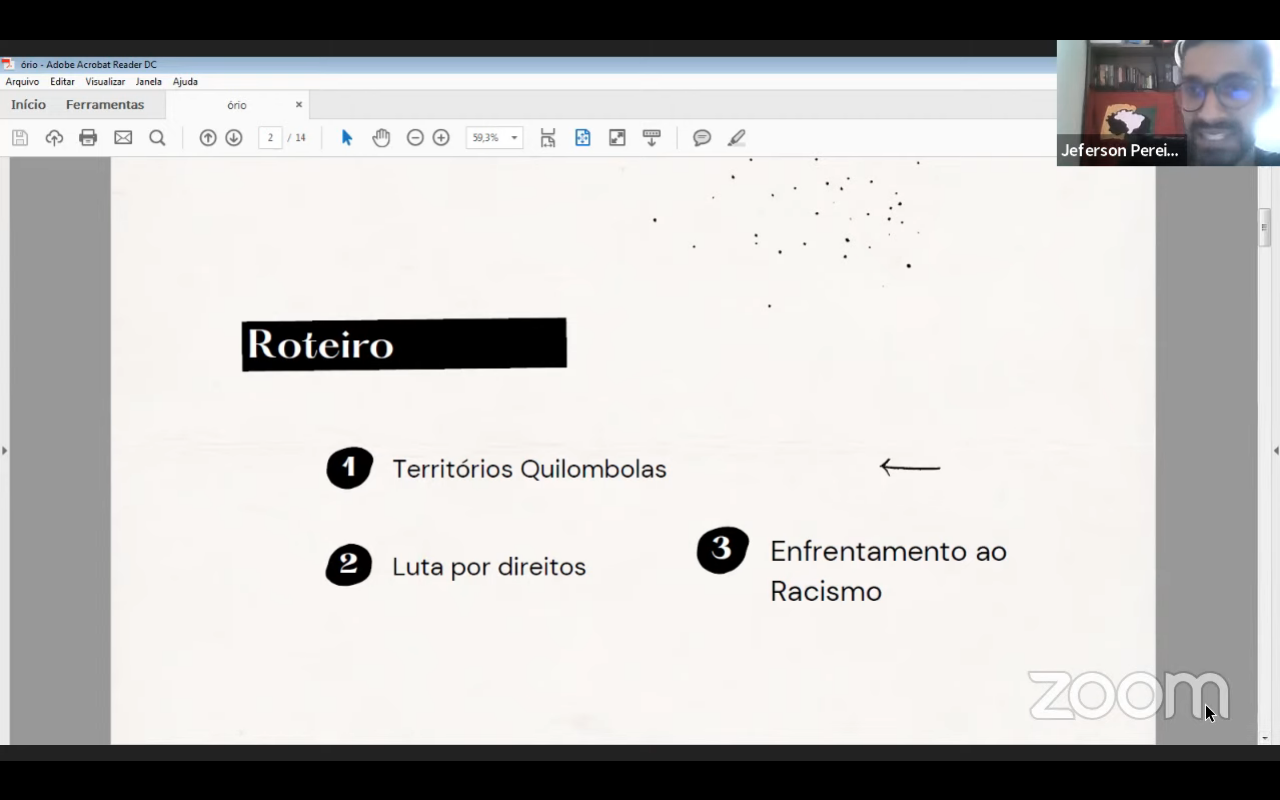Open the 59,3% zoom level dropdown
1280x800 pixels.
[514, 138]
